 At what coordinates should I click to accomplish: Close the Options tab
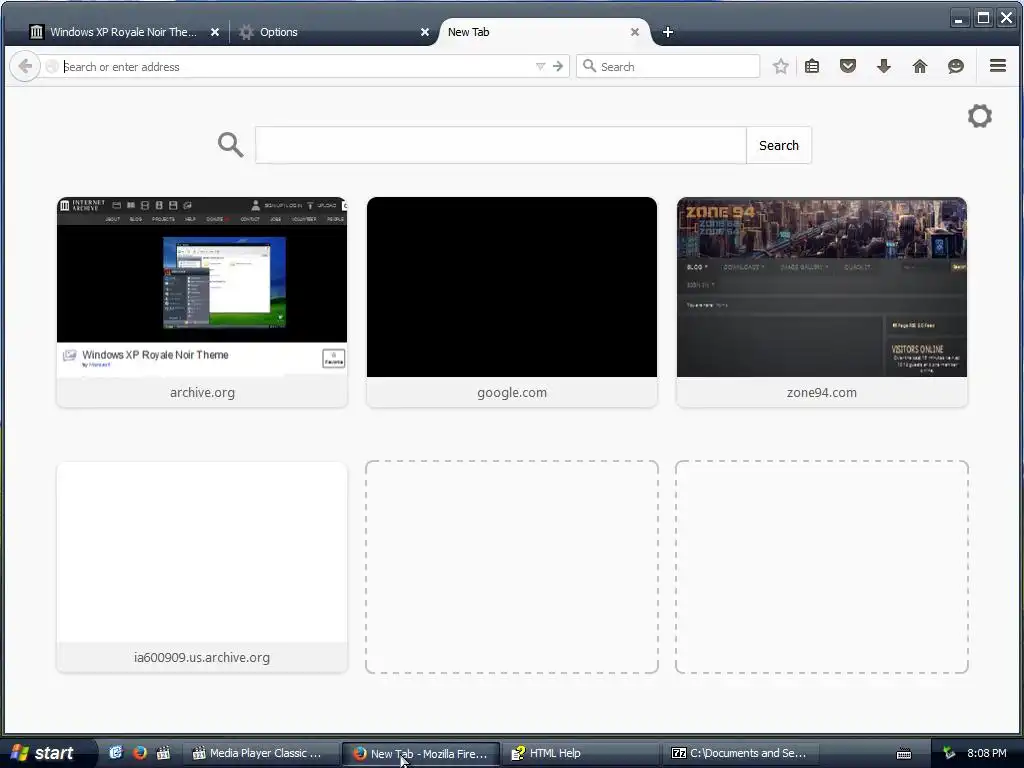[x=424, y=32]
